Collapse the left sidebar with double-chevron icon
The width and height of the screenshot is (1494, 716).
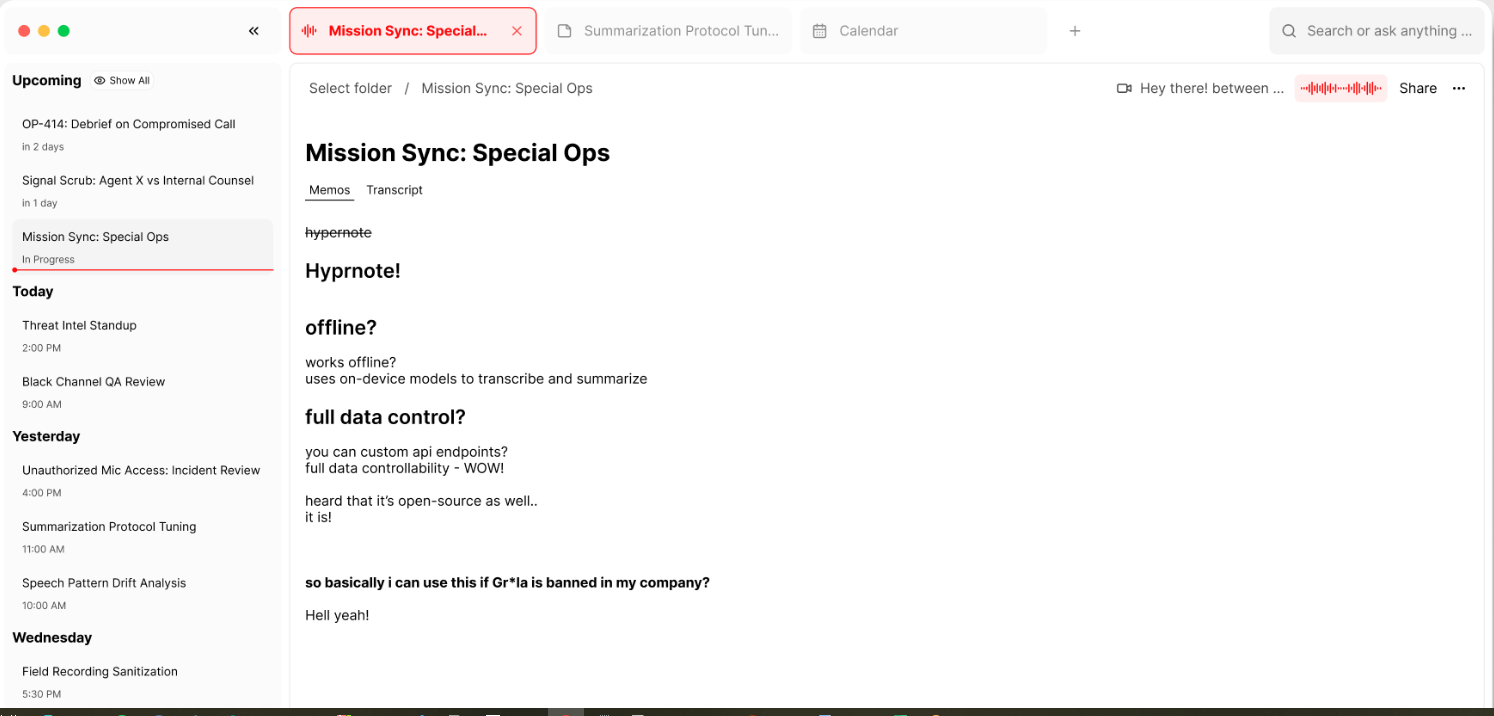click(x=254, y=31)
